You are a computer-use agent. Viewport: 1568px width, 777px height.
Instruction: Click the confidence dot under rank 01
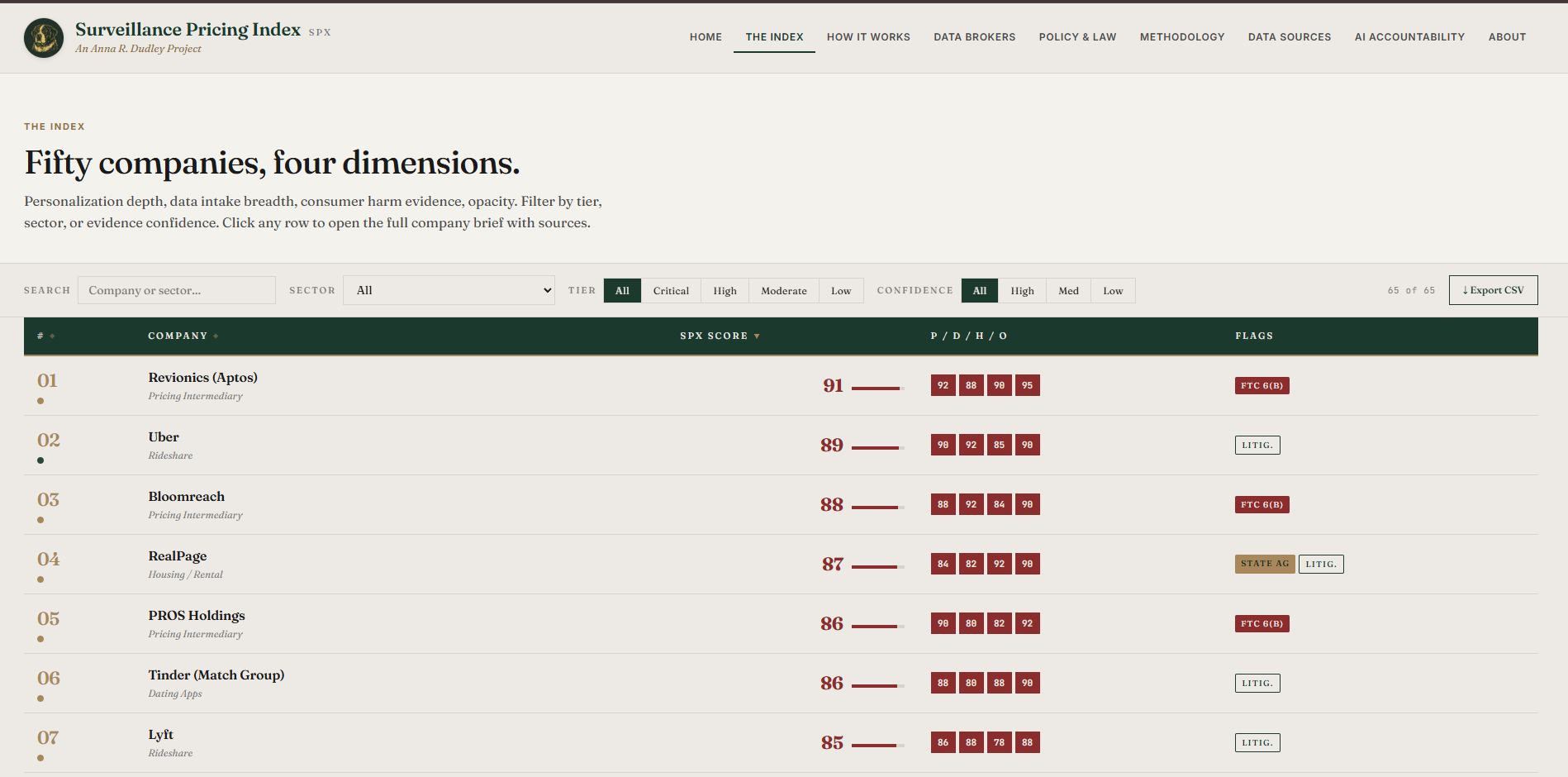pyautogui.click(x=40, y=401)
